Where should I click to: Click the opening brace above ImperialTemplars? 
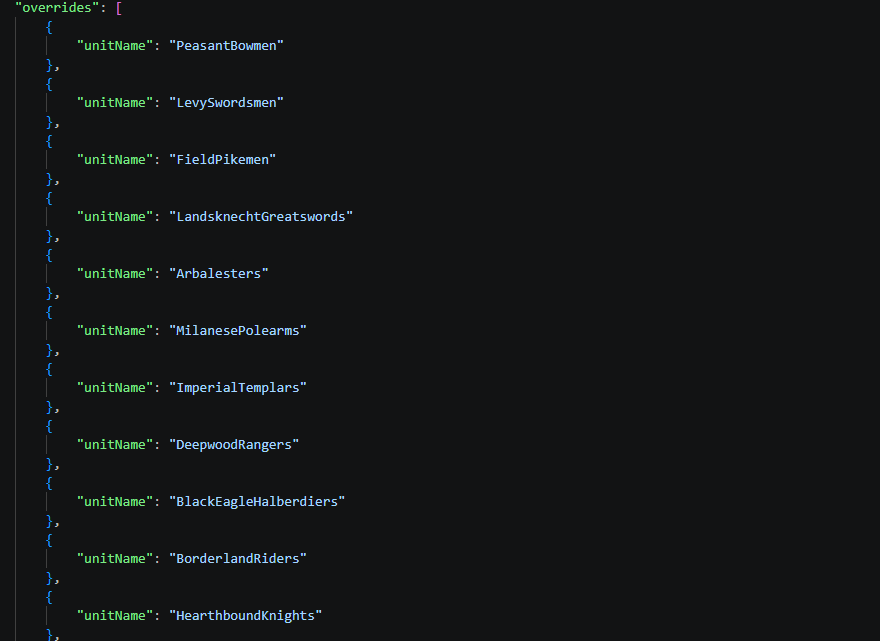point(49,369)
